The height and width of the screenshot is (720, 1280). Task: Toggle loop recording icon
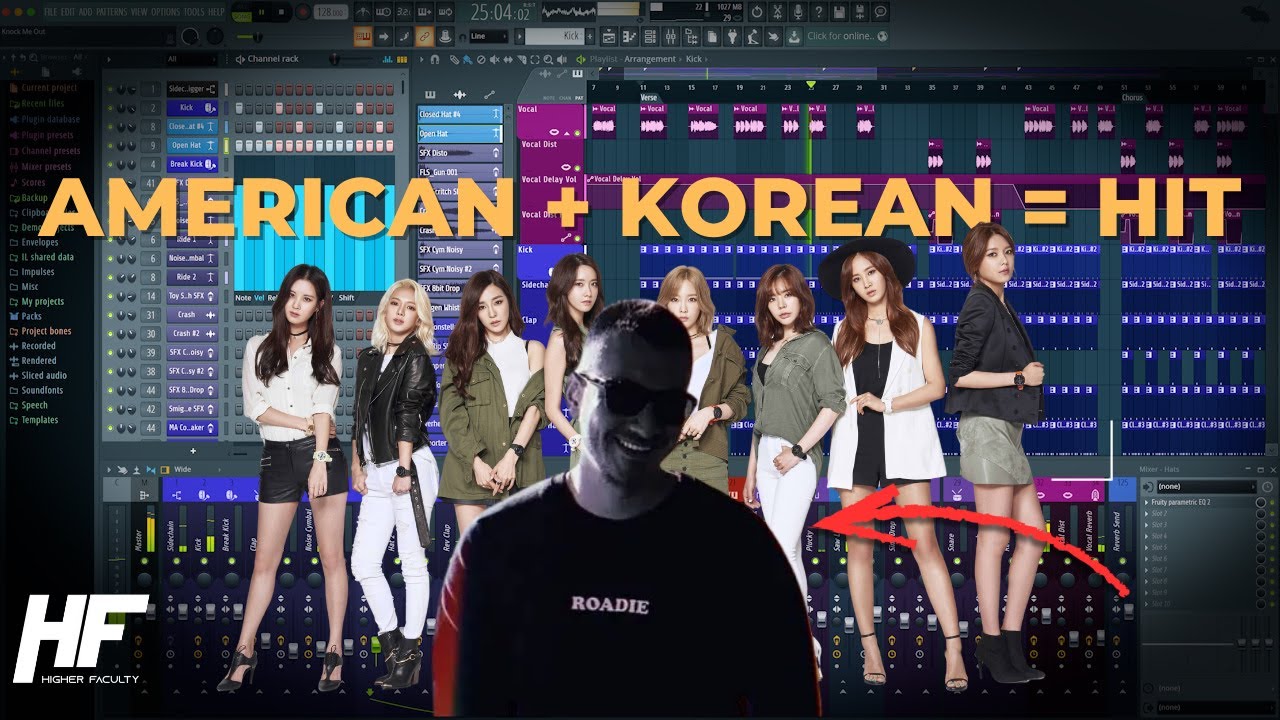pyautogui.click(x=445, y=12)
